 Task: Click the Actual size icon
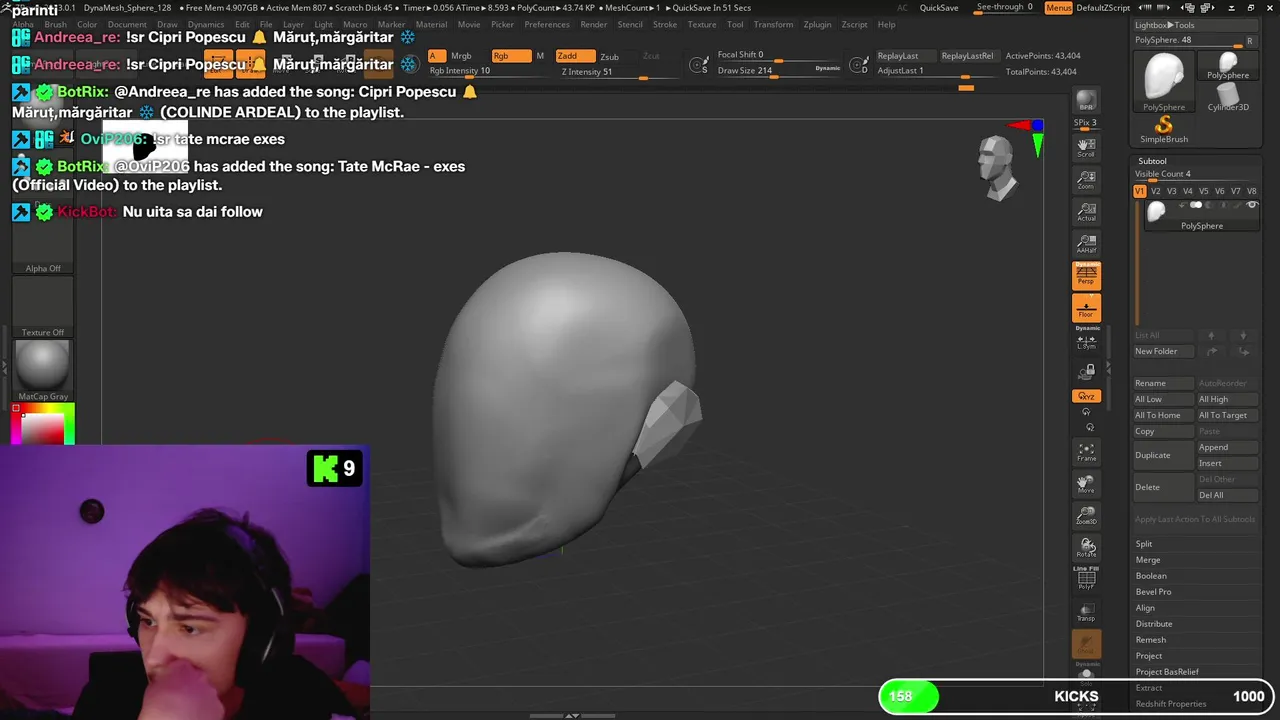pos(1086,212)
